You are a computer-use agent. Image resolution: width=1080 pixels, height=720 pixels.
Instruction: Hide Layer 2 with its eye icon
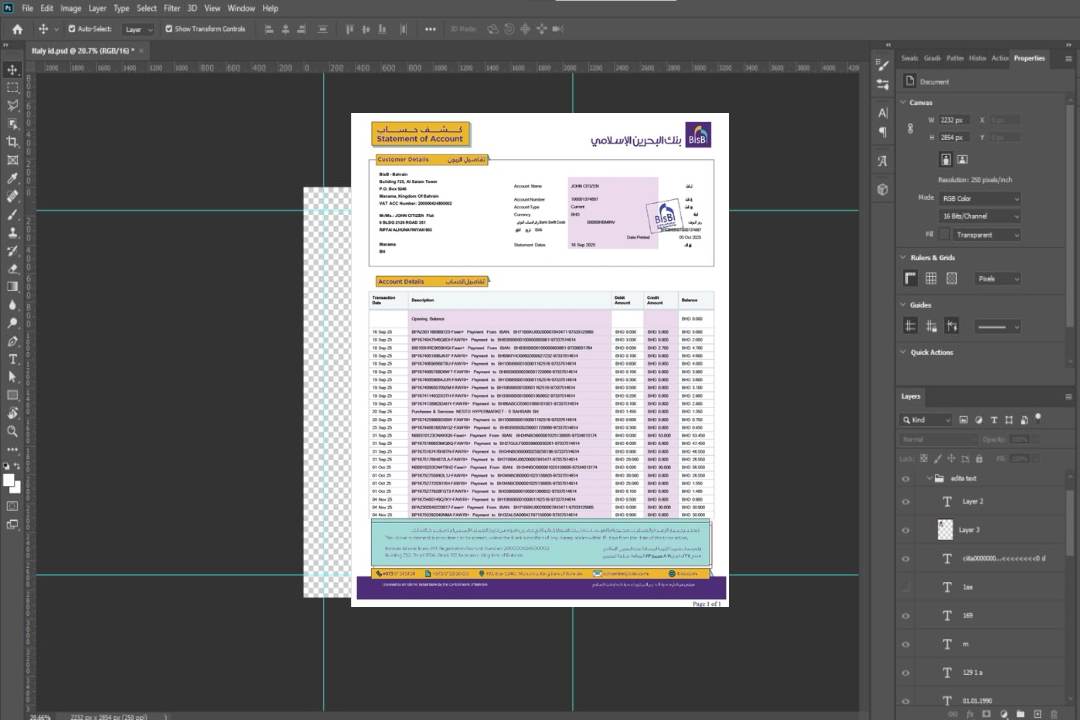(906, 502)
